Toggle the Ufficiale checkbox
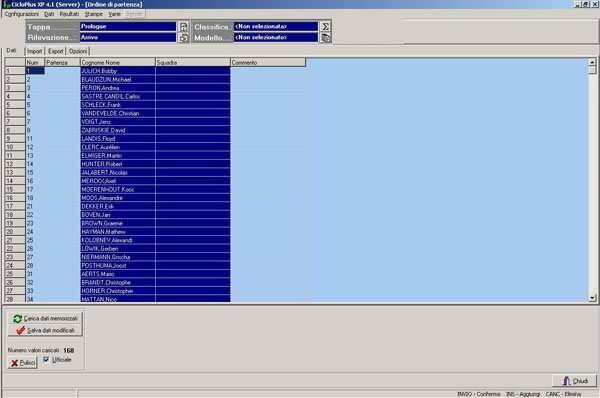 [x=46, y=360]
